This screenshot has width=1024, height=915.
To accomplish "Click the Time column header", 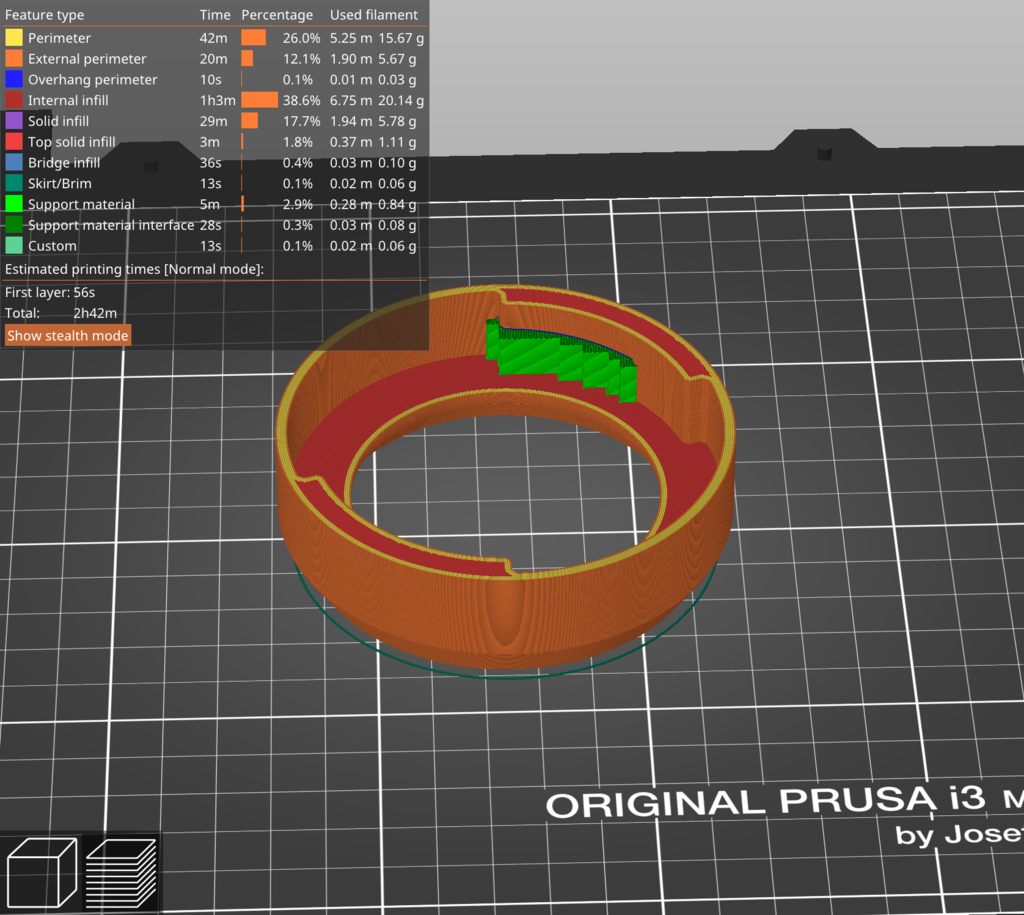I will coord(215,15).
